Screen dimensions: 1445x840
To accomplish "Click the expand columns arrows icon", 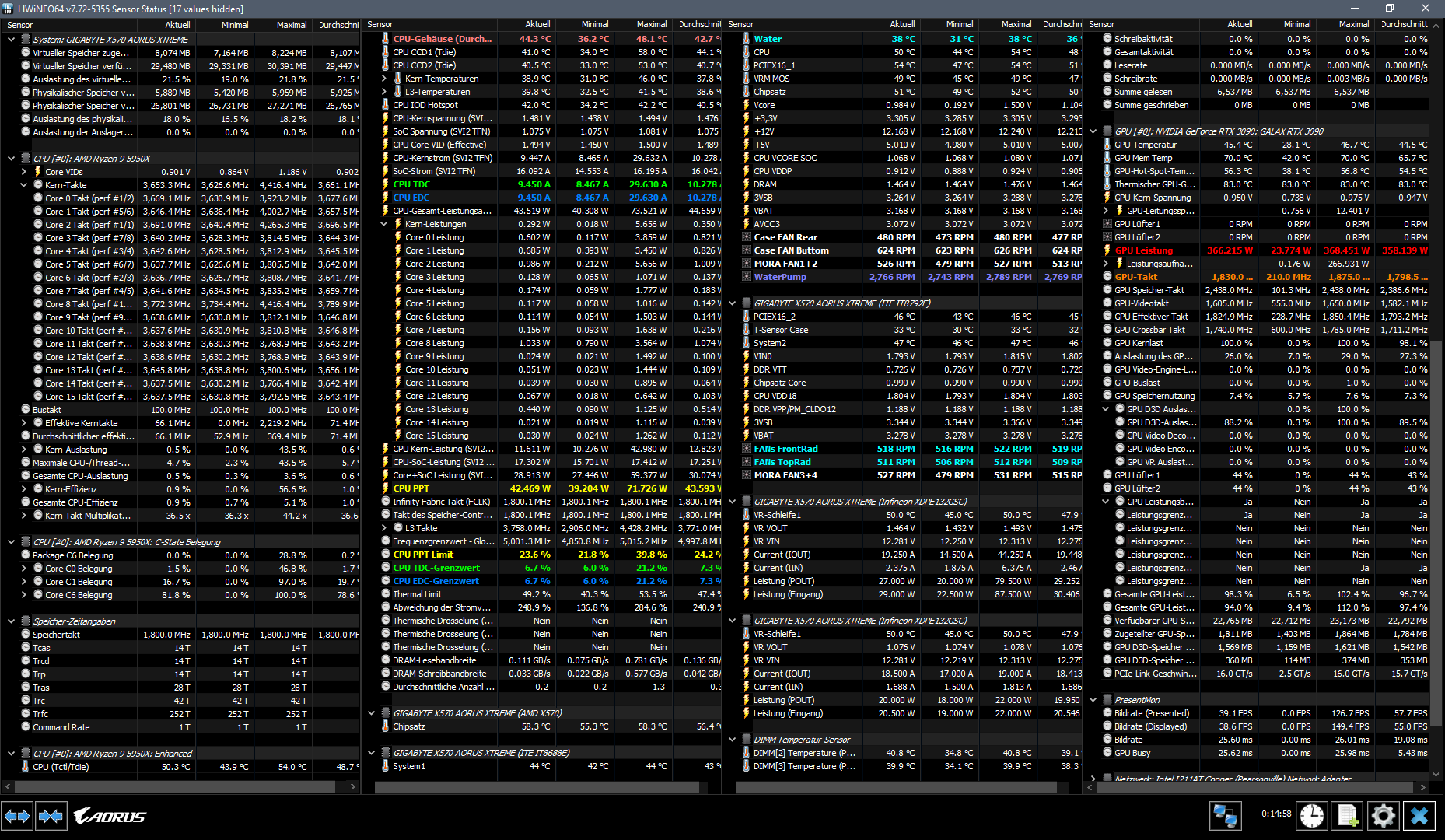I will (x=17, y=816).
